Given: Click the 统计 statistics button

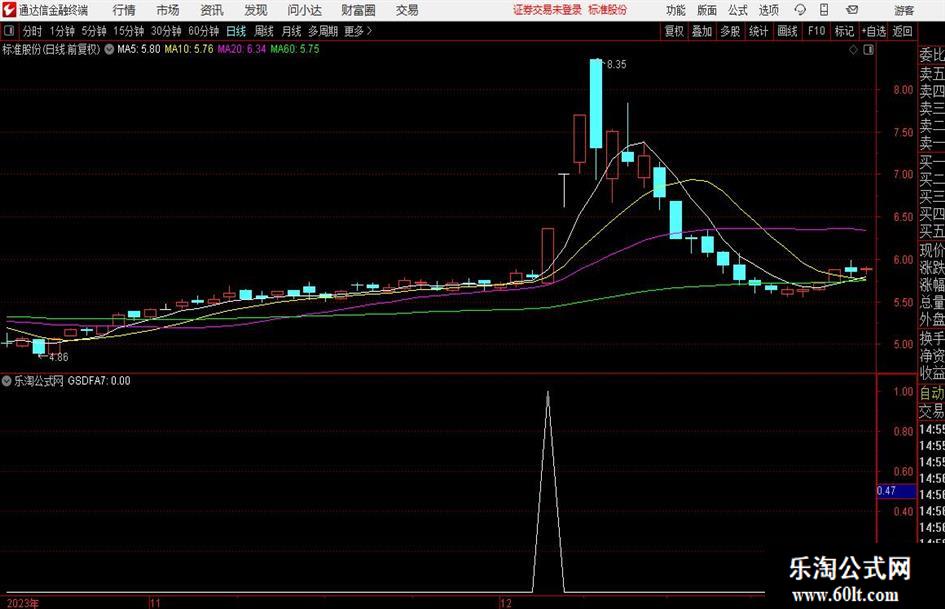Looking at the screenshot, I should coord(759,31).
